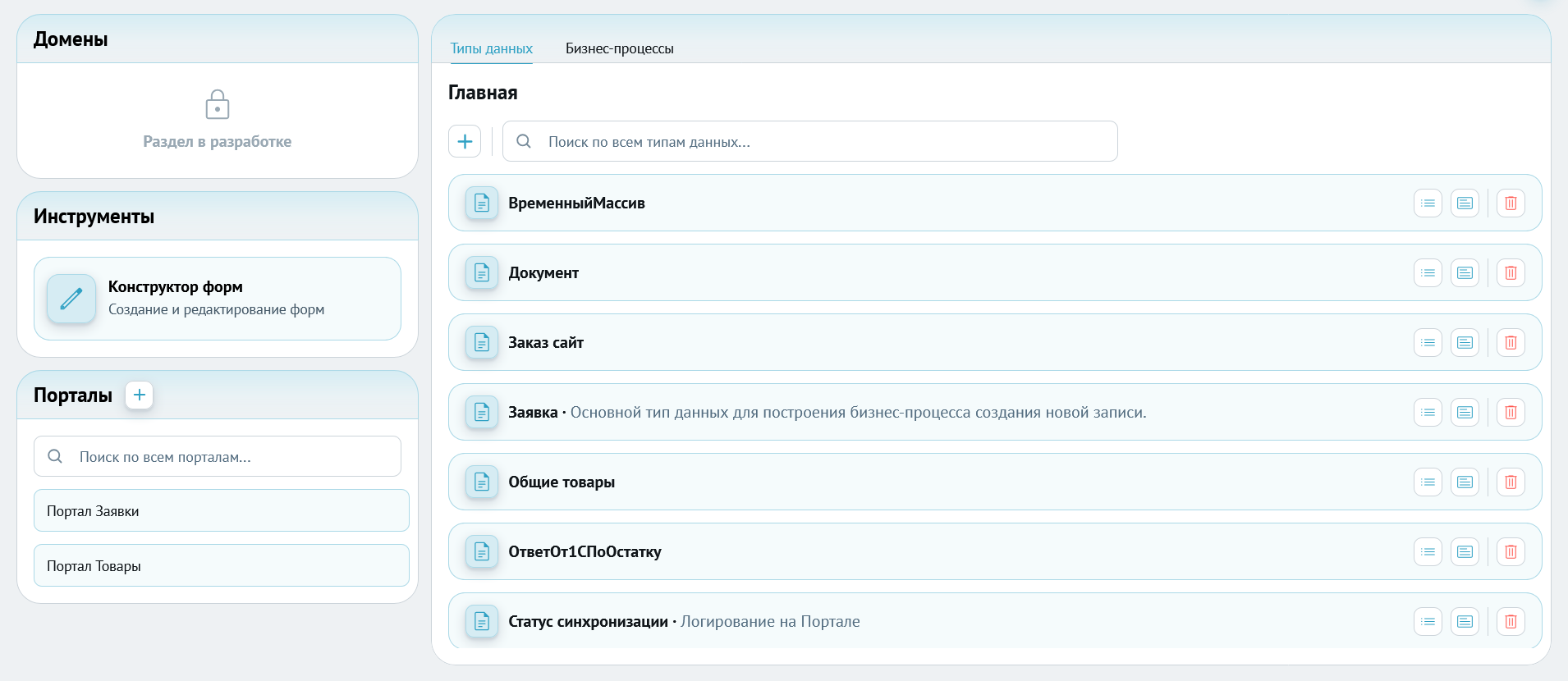Viewport: 1568px width, 681px height.
Task: Delete the Заявка data type
Action: [1511, 412]
